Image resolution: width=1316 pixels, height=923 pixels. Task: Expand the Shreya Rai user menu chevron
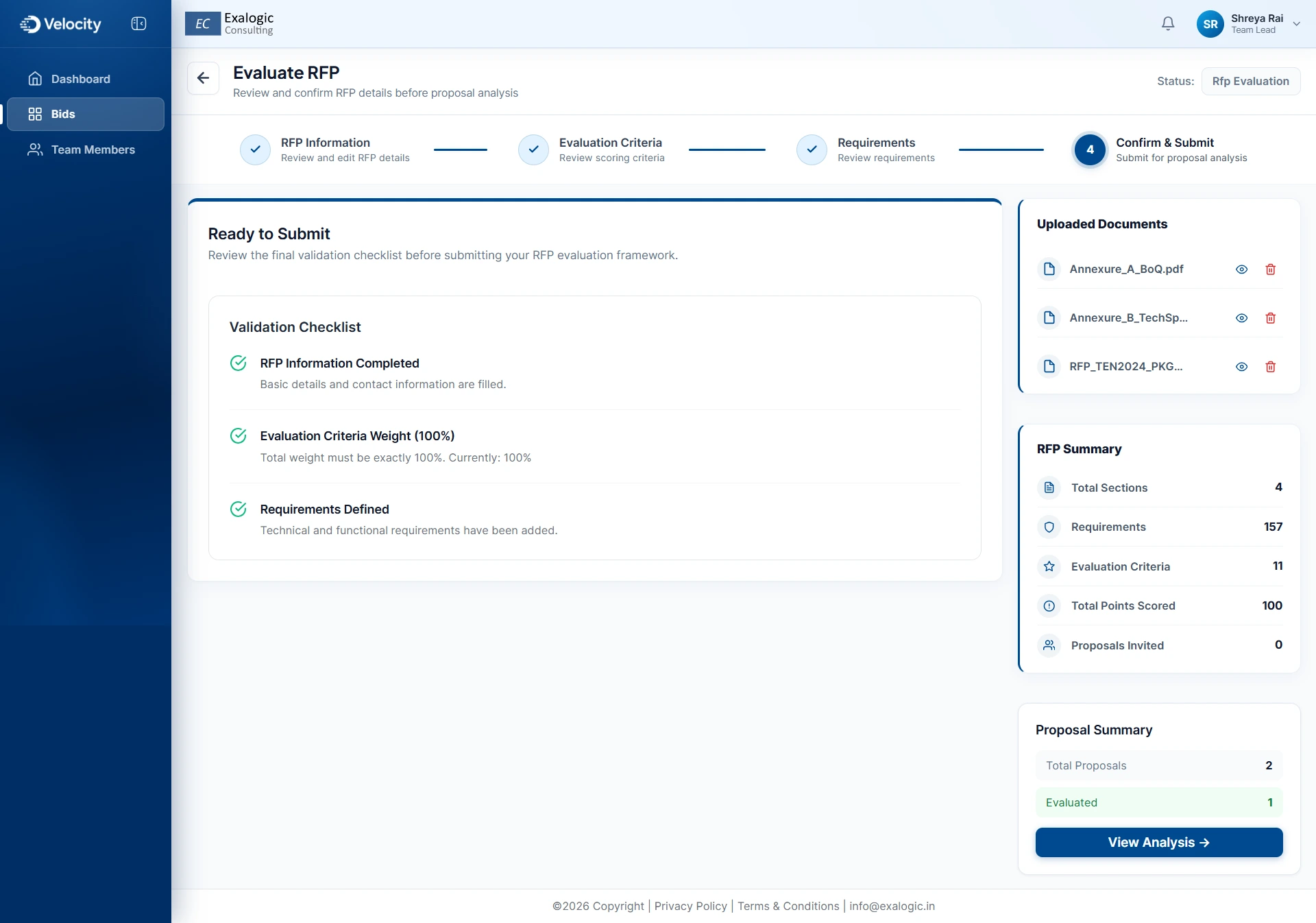1297,24
